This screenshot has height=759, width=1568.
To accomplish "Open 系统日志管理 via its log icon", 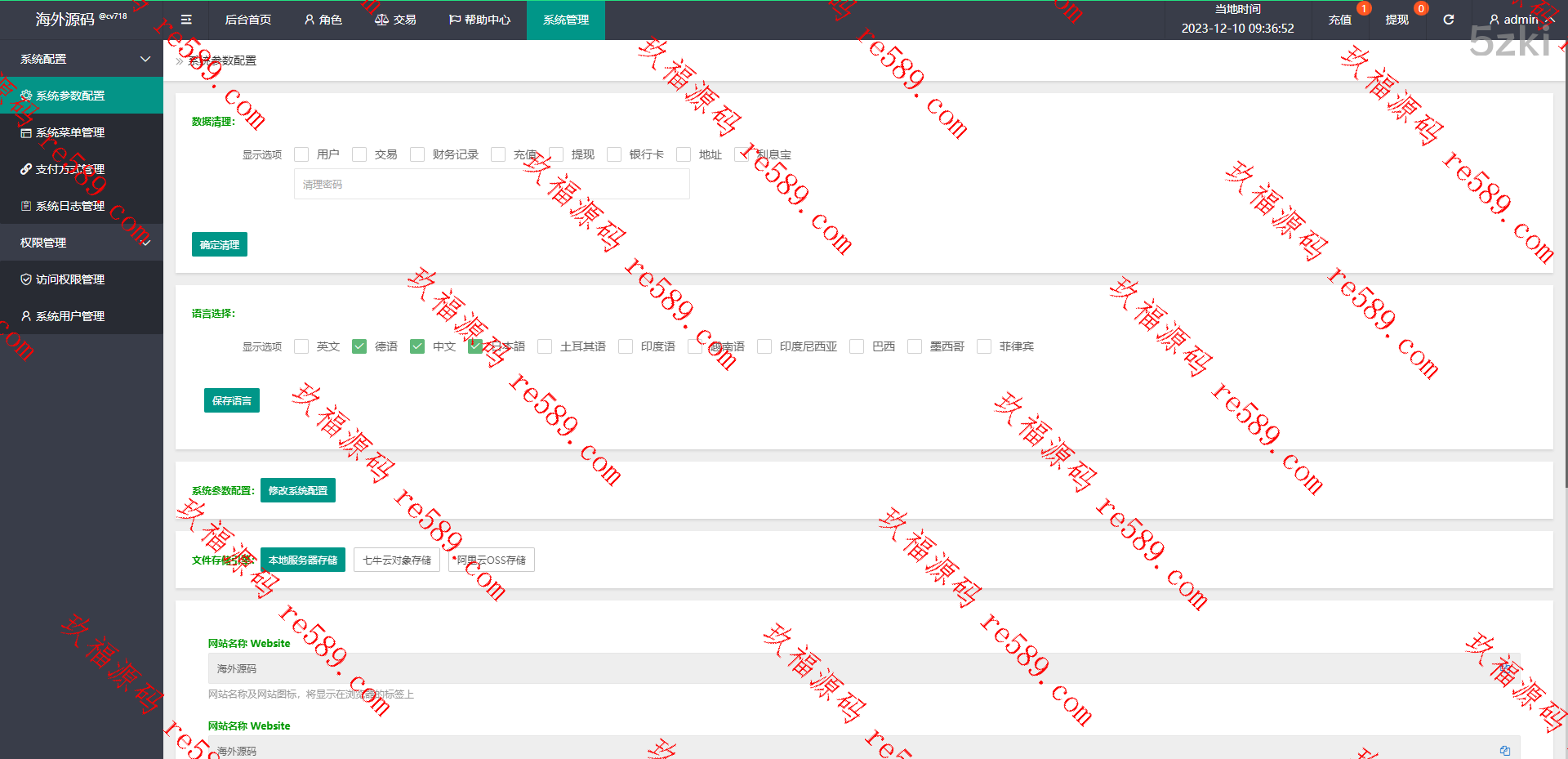I will 26,206.
